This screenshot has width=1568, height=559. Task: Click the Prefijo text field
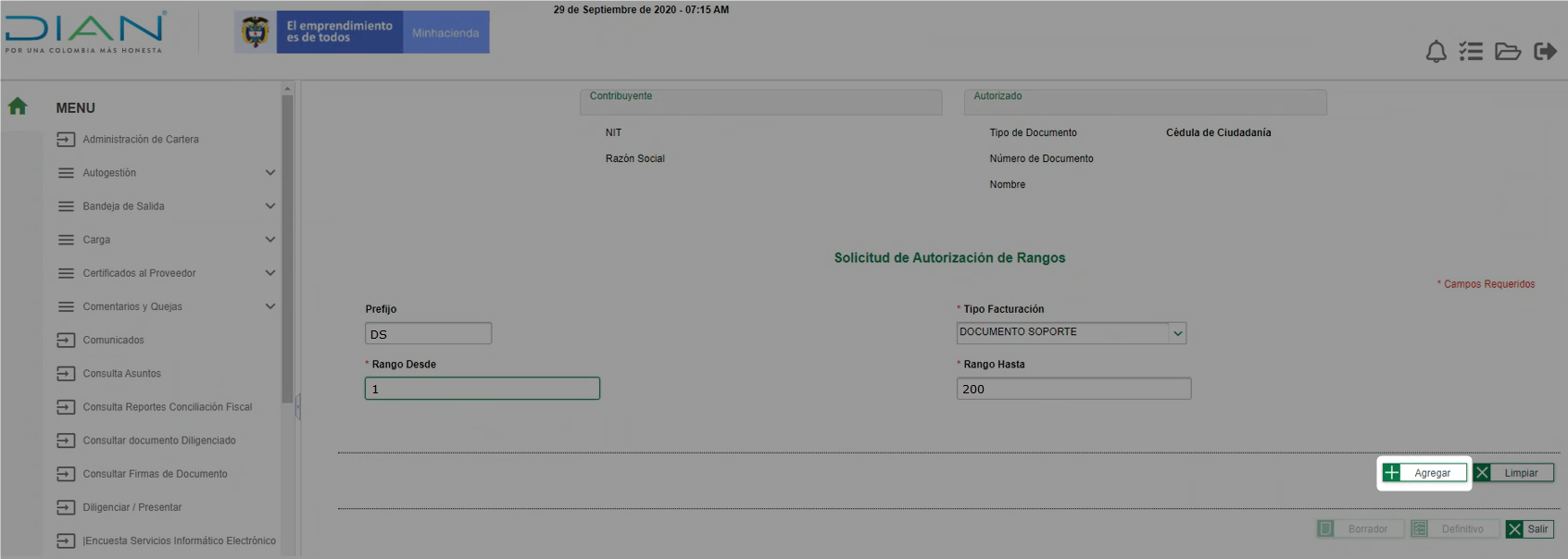(x=428, y=334)
